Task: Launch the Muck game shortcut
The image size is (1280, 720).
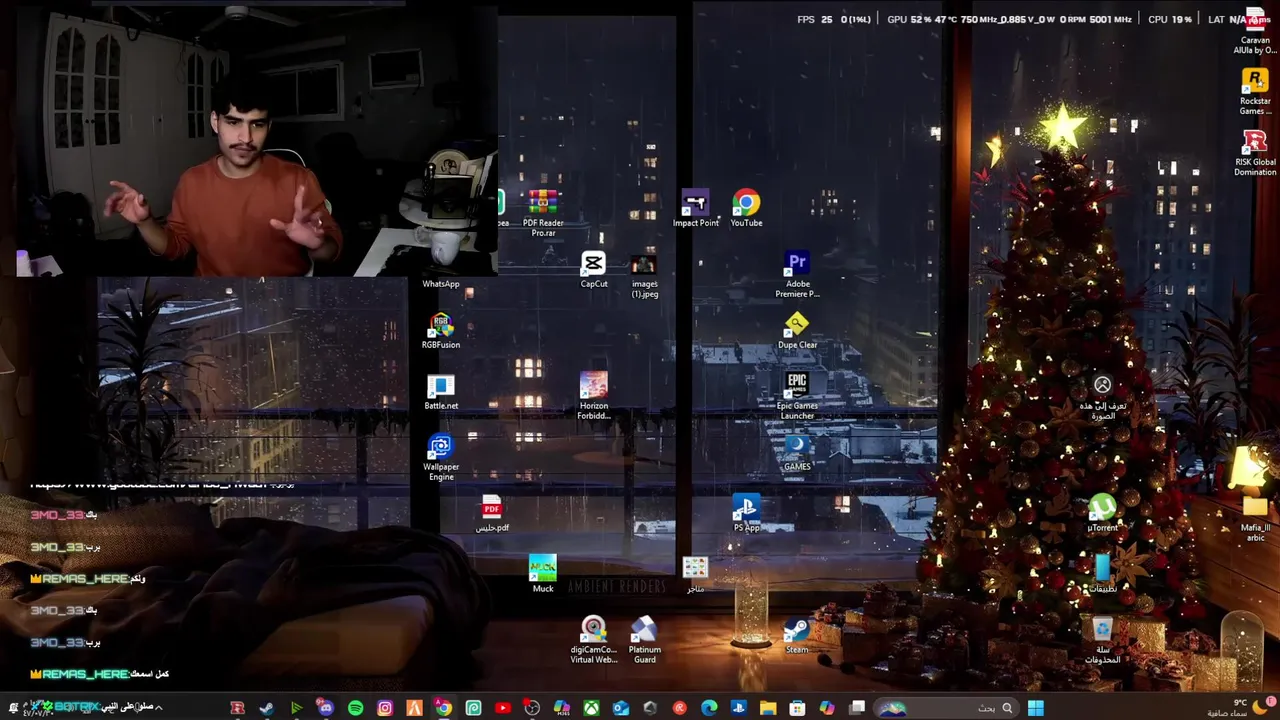Action: click(x=543, y=575)
